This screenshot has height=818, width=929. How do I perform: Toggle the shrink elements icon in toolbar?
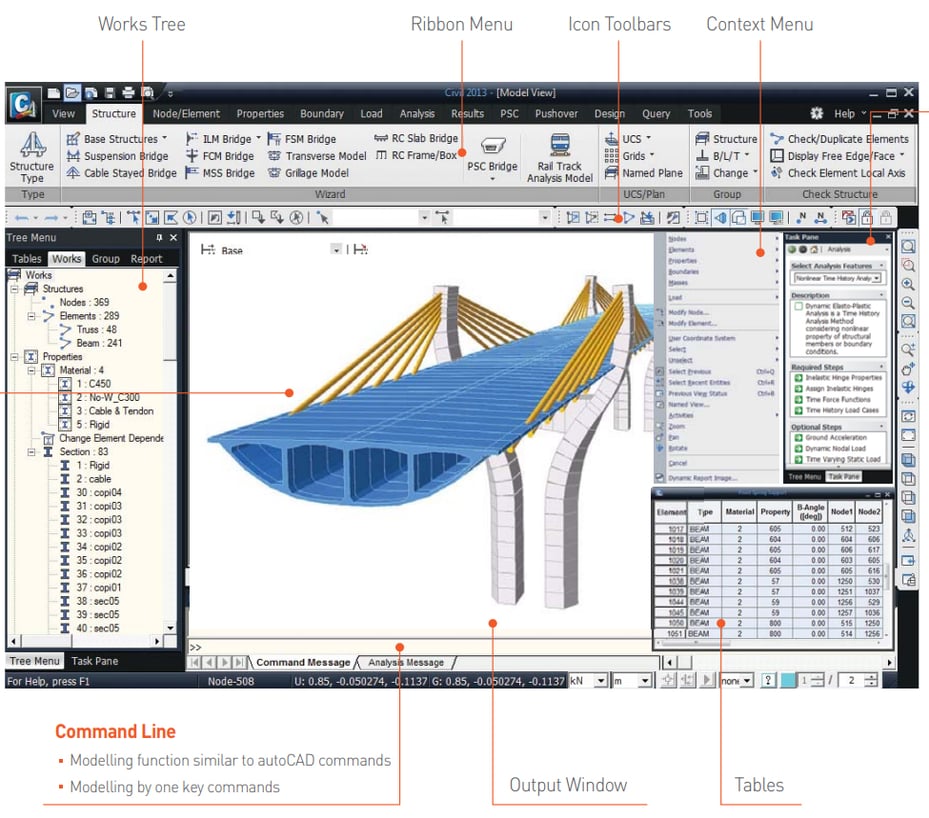tap(701, 217)
